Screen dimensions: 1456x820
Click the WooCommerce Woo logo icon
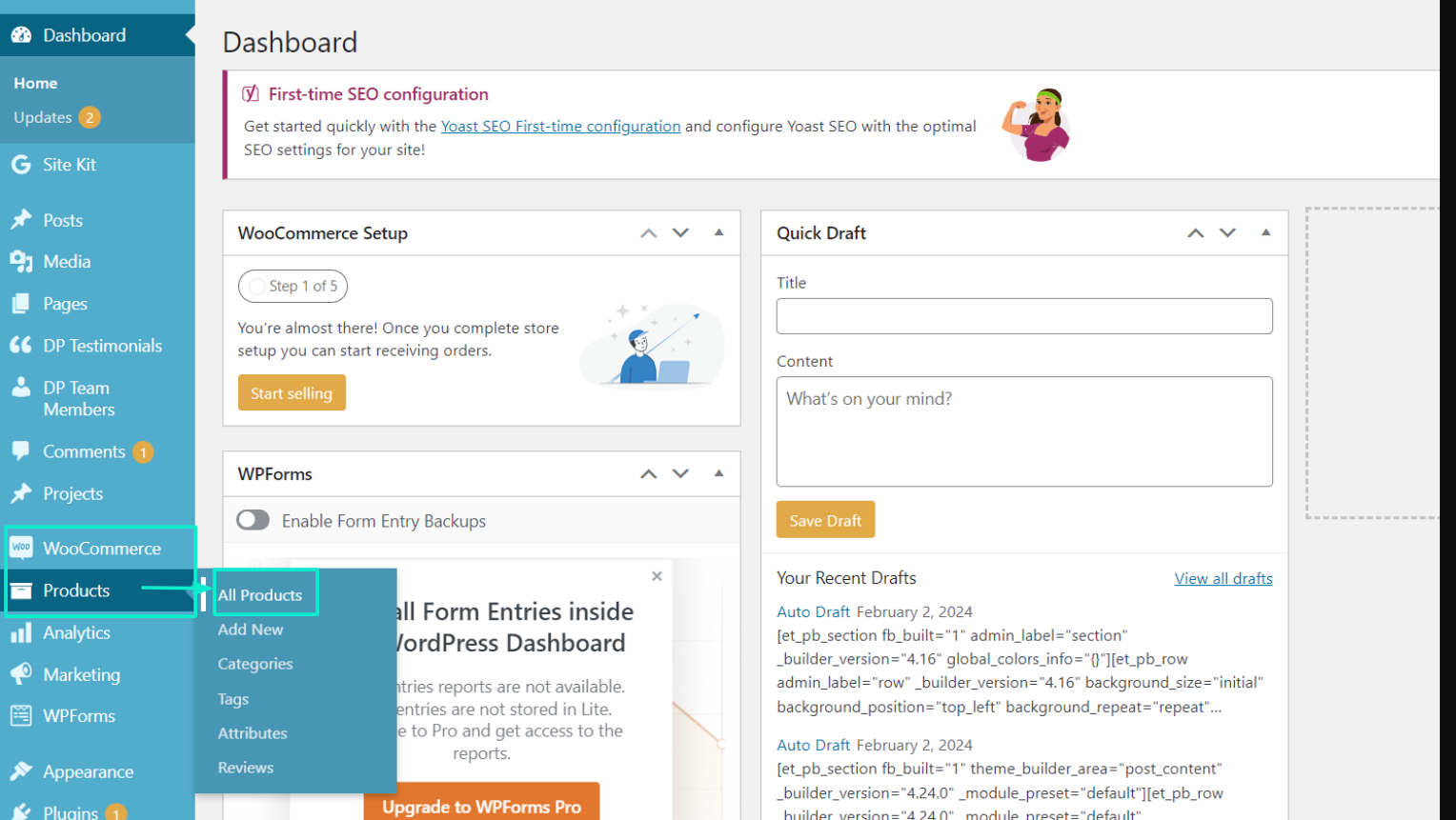point(21,548)
